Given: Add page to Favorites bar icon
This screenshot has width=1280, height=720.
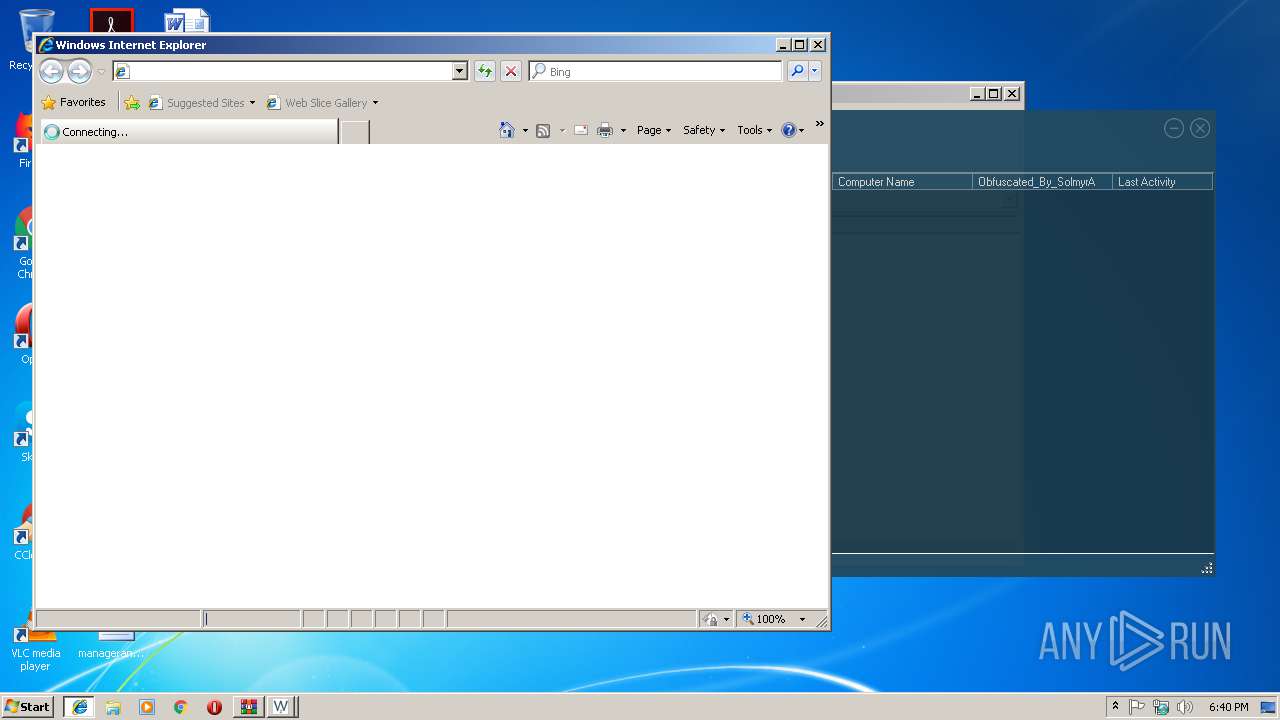Looking at the screenshot, I should (132, 102).
